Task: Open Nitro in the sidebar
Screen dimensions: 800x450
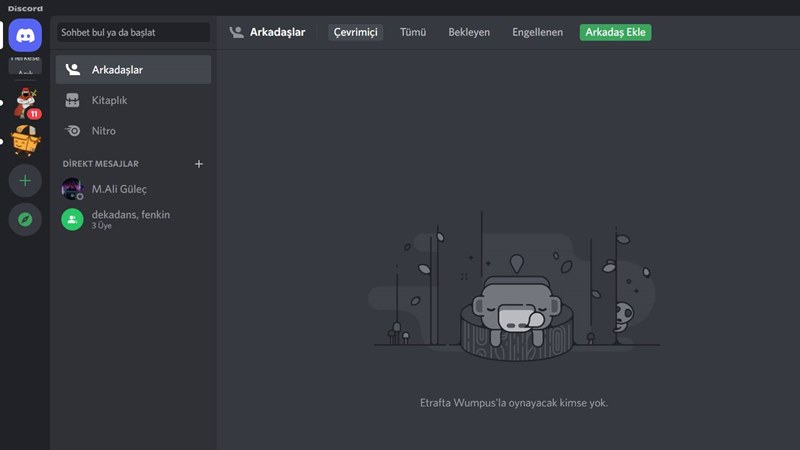Action: [x=133, y=131]
